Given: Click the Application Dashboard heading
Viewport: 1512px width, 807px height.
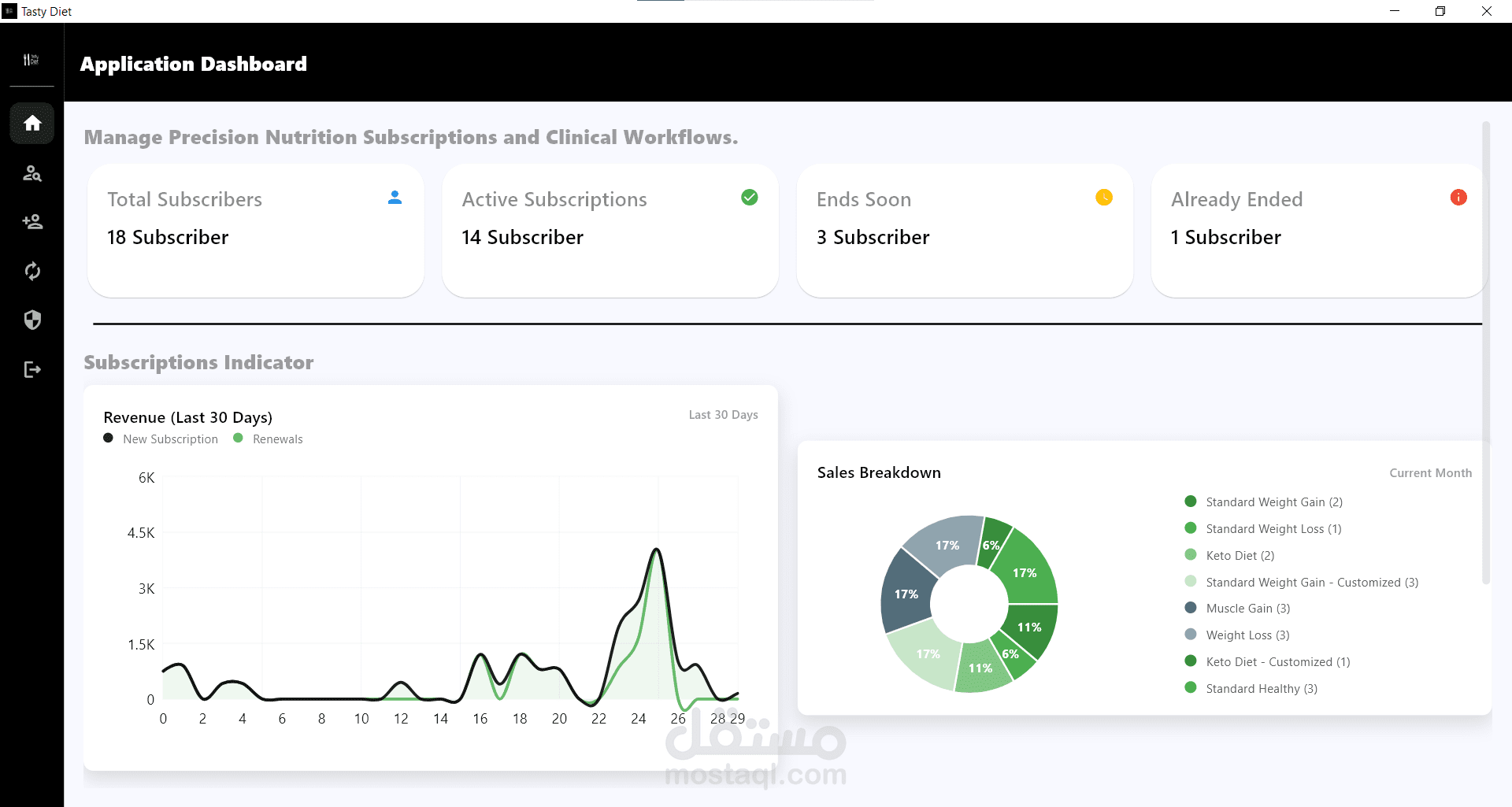Looking at the screenshot, I should click(194, 64).
